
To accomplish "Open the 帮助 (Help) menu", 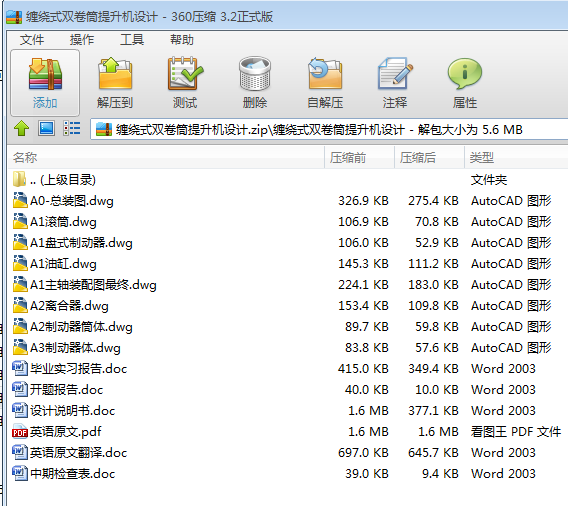I will (x=182, y=39).
